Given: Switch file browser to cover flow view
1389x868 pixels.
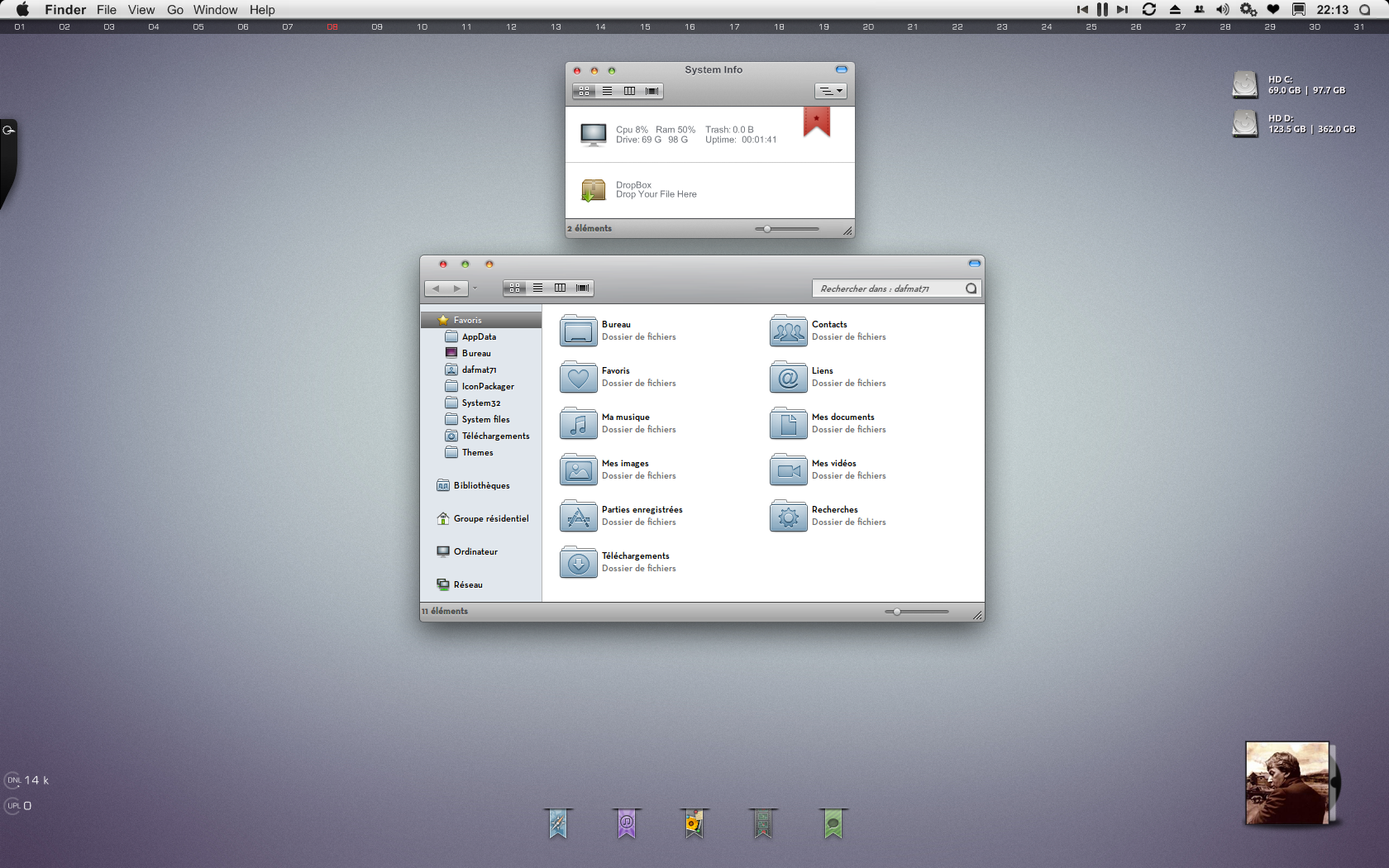Looking at the screenshot, I should pos(583,288).
